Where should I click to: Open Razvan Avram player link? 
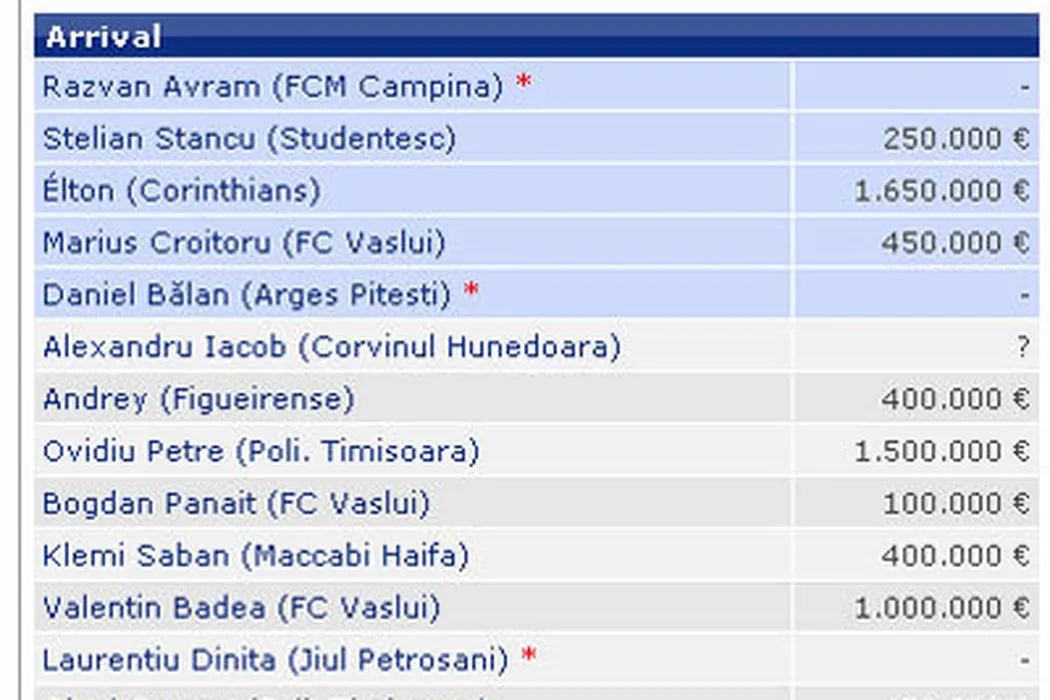click(272, 87)
